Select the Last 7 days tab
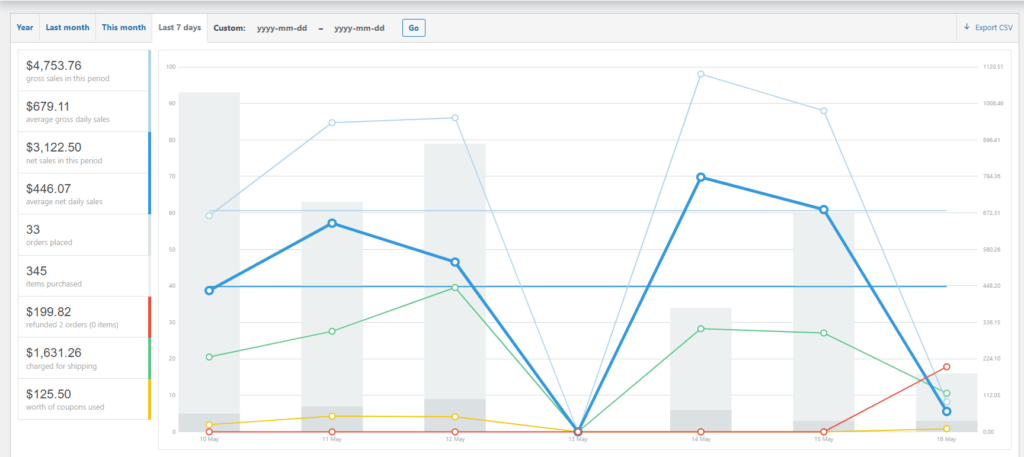Image resolution: width=1024 pixels, height=457 pixels. tap(180, 28)
